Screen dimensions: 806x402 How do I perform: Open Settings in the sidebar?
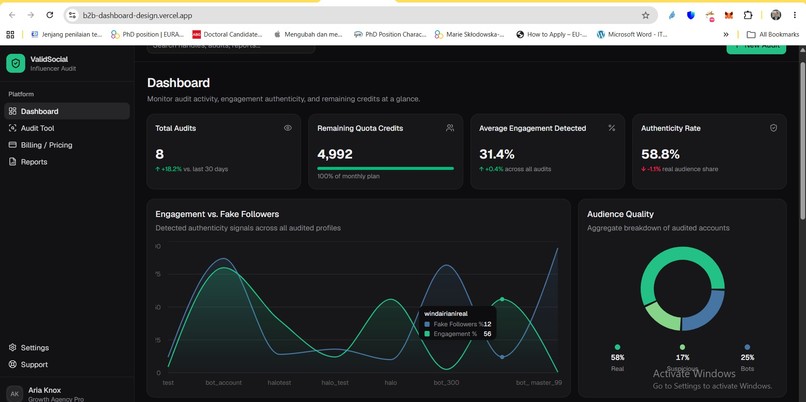tap(67, 348)
